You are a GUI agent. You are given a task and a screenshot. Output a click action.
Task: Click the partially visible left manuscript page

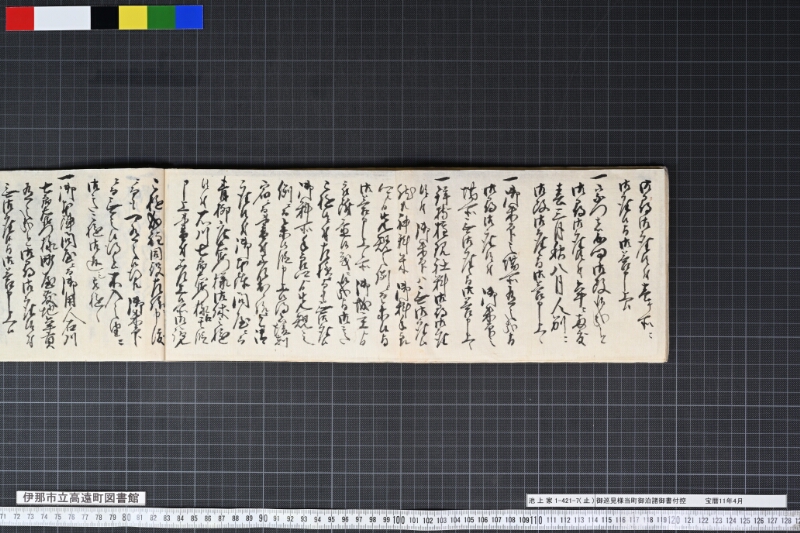pos(82,265)
